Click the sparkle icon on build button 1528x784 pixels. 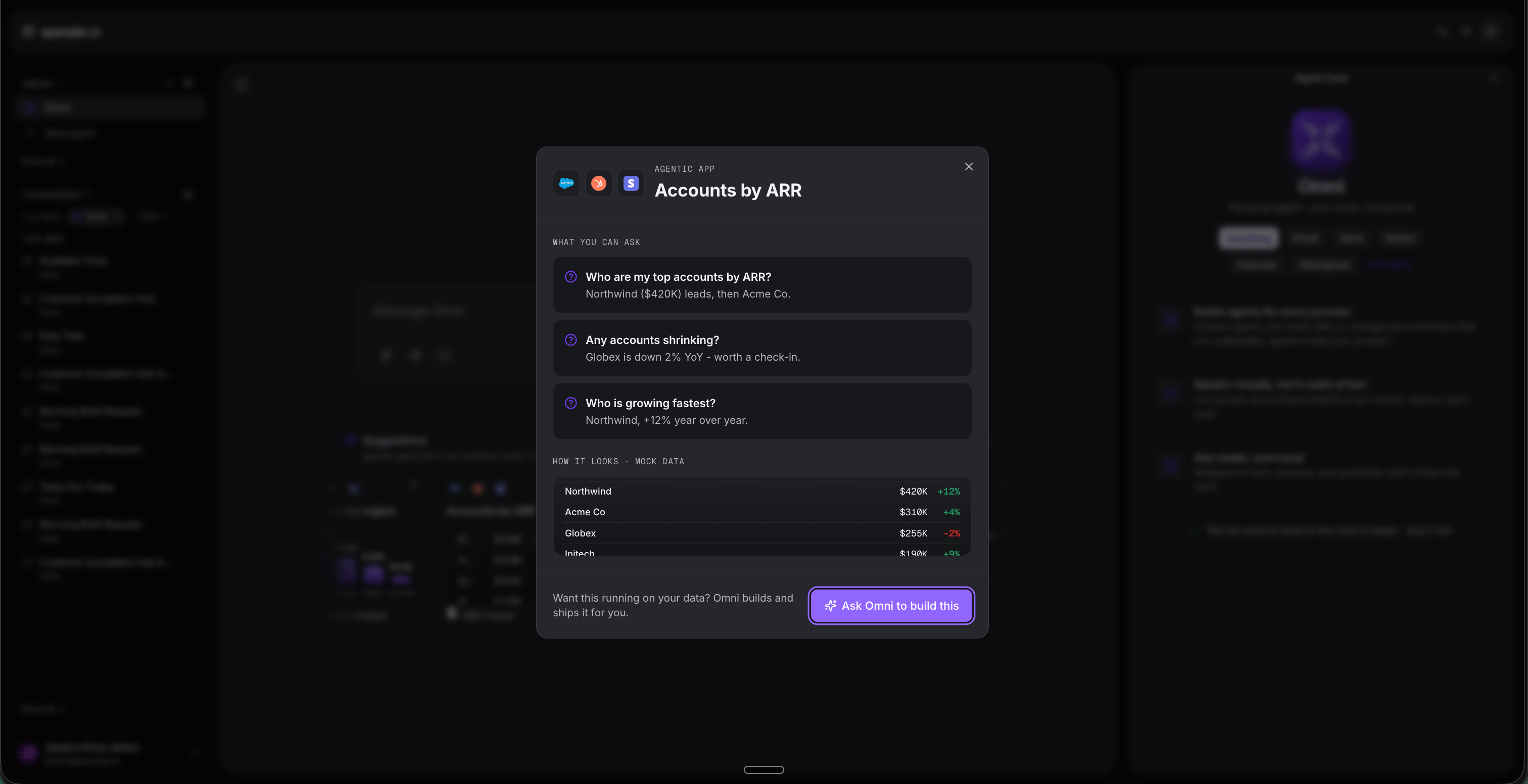click(830, 606)
